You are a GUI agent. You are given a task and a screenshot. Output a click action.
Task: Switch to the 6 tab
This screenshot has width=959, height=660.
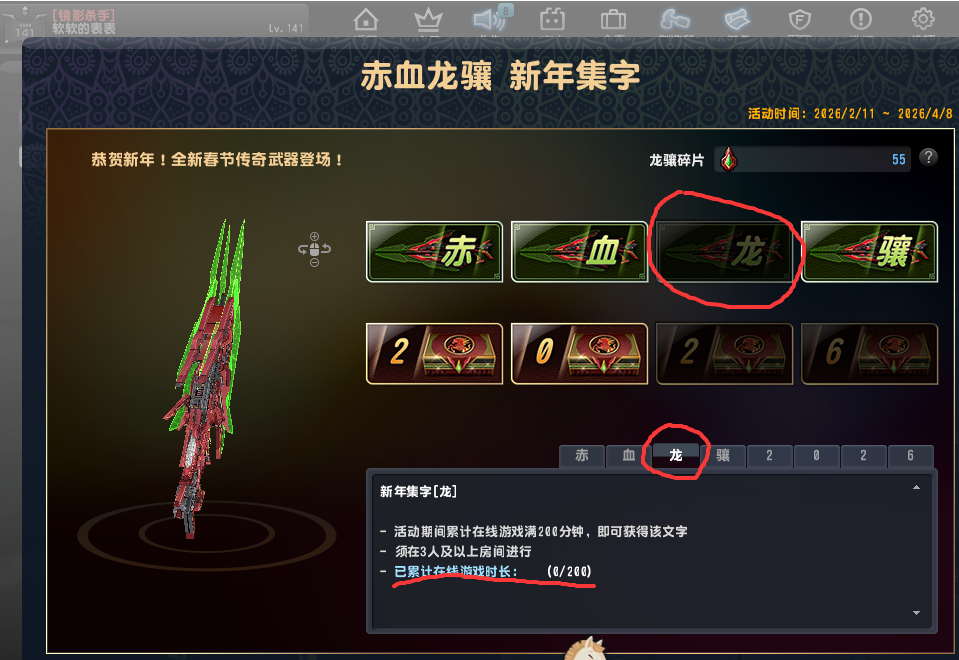pyautogui.click(x=911, y=456)
